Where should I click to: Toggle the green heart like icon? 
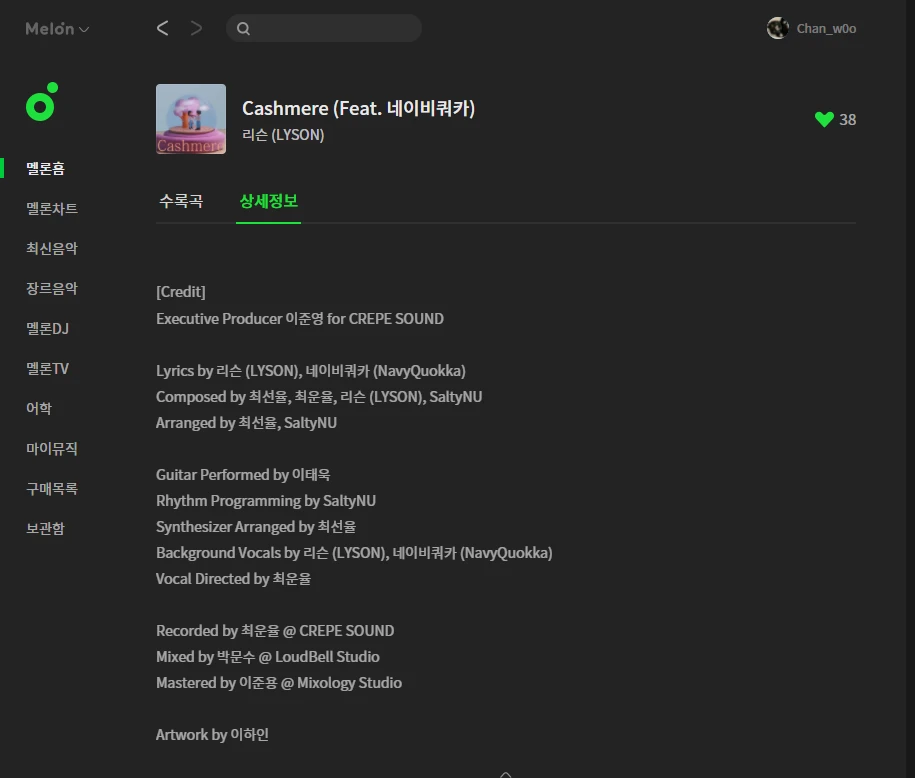point(824,119)
